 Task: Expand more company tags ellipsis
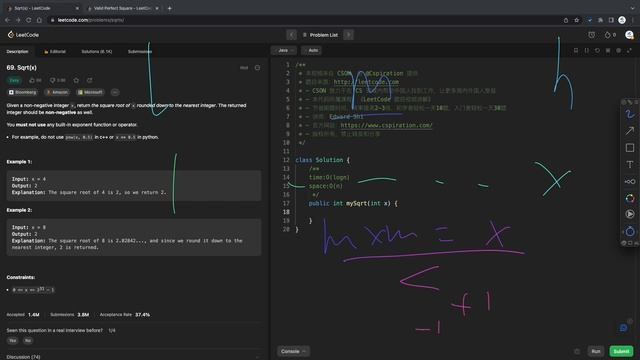(x=115, y=92)
